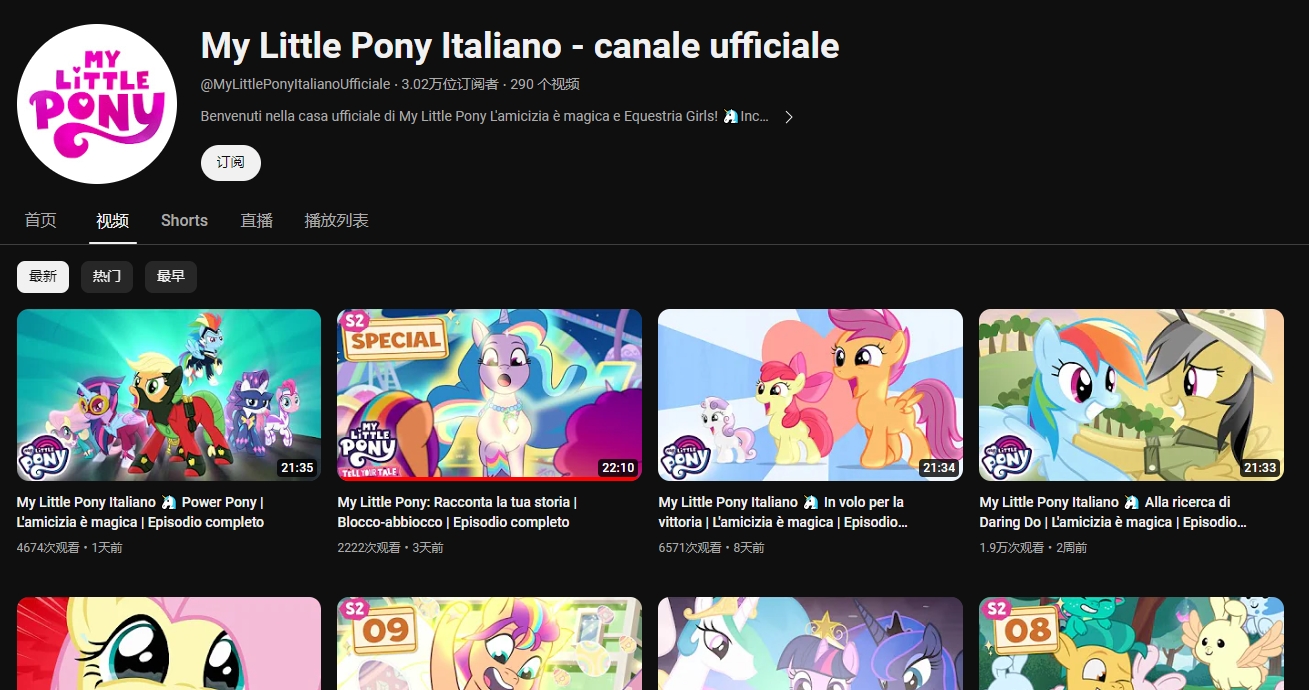Click the In volo per la vittoria title
This screenshot has width=1309, height=690.
pyautogui.click(x=783, y=512)
